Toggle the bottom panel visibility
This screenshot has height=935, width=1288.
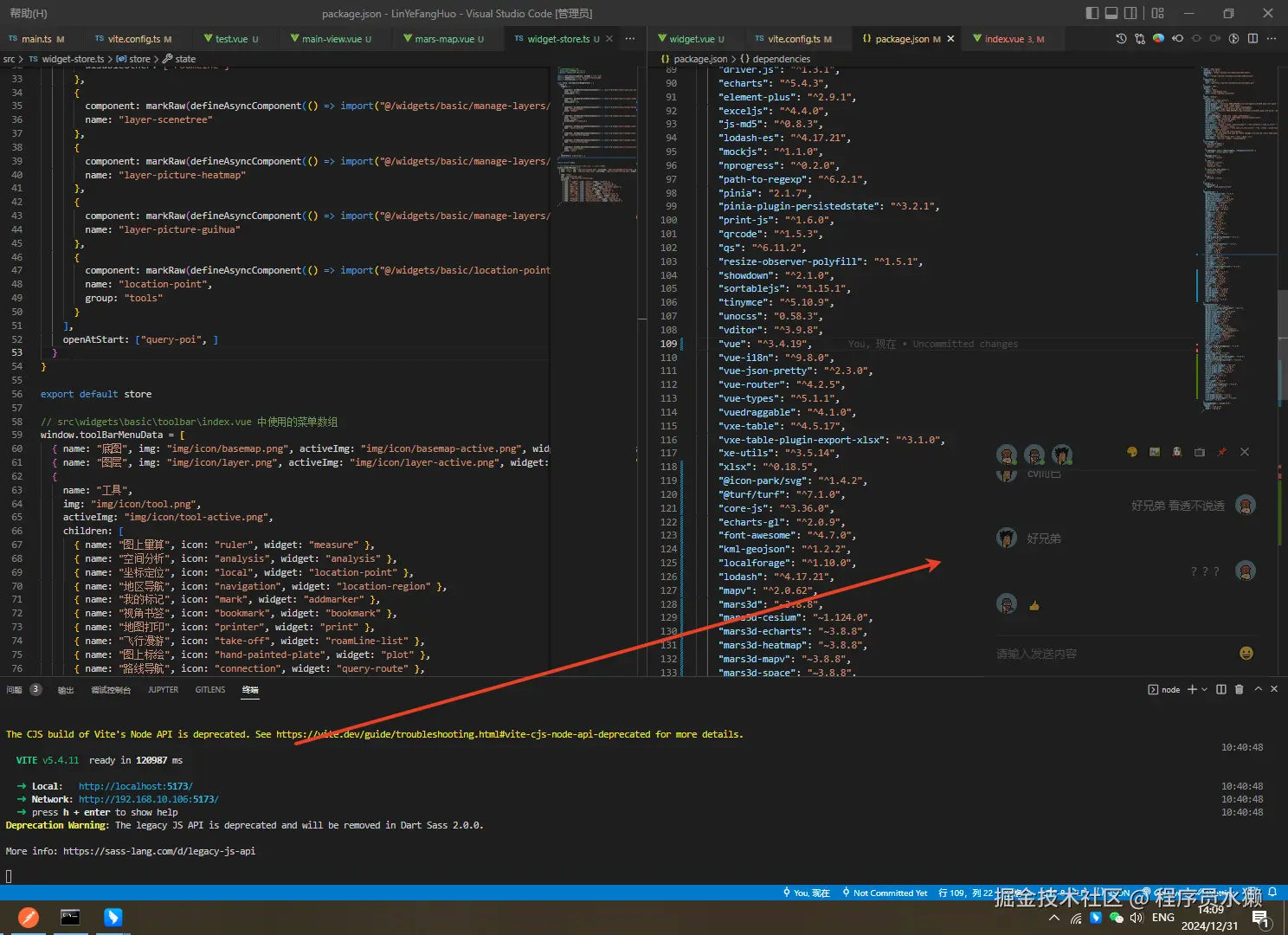coord(1111,13)
